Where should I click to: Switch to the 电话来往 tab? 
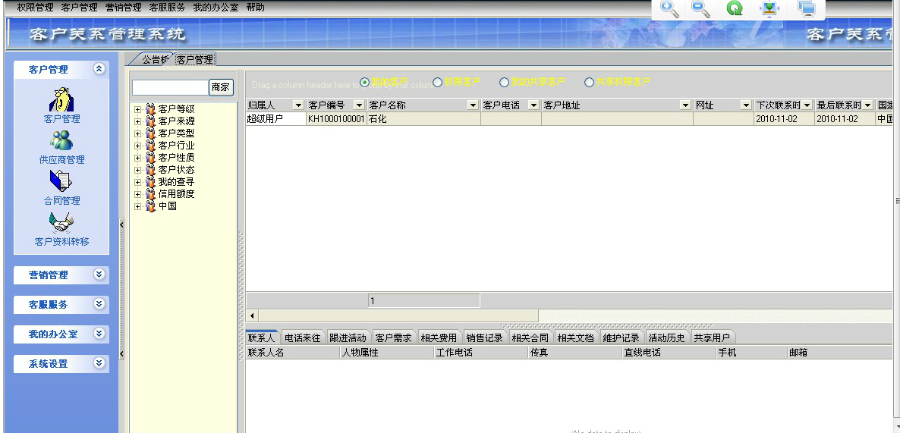pyautogui.click(x=302, y=338)
